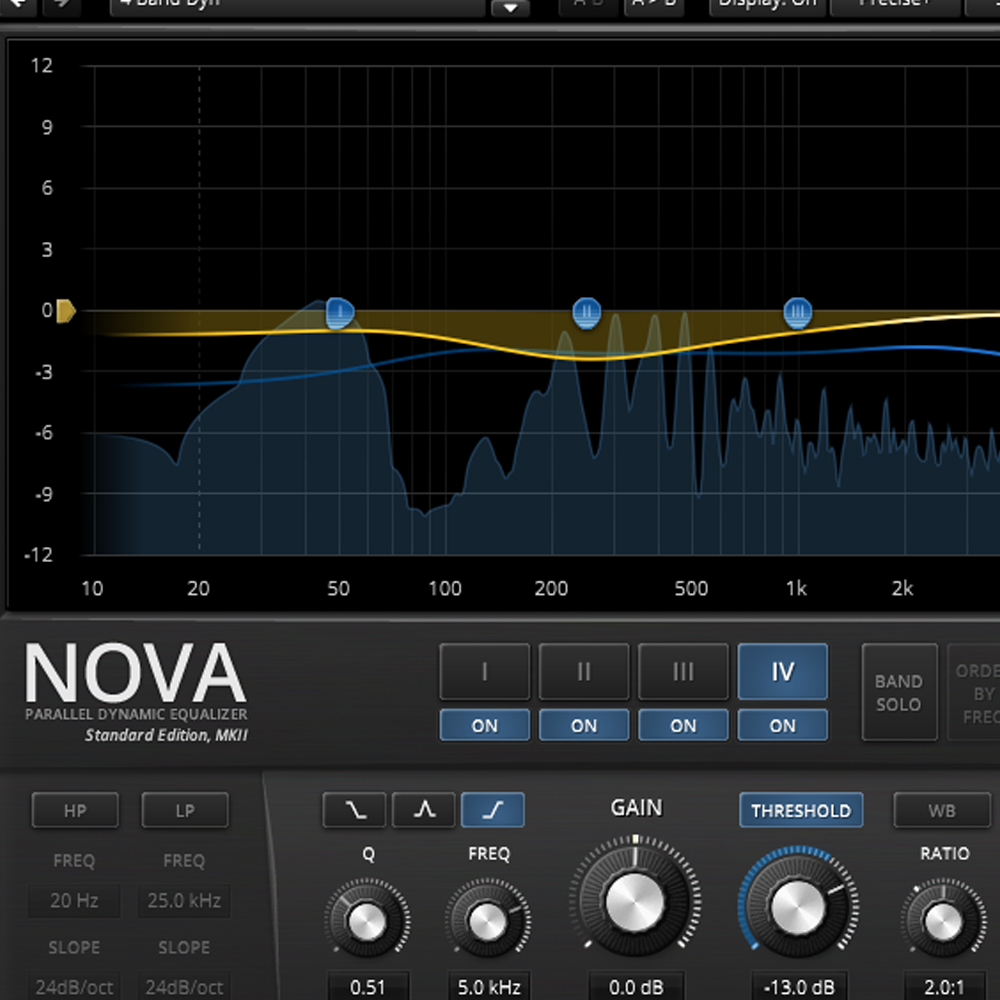Click the large THRESHOLD knob
The image size is (1000, 1000).
click(798, 908)
